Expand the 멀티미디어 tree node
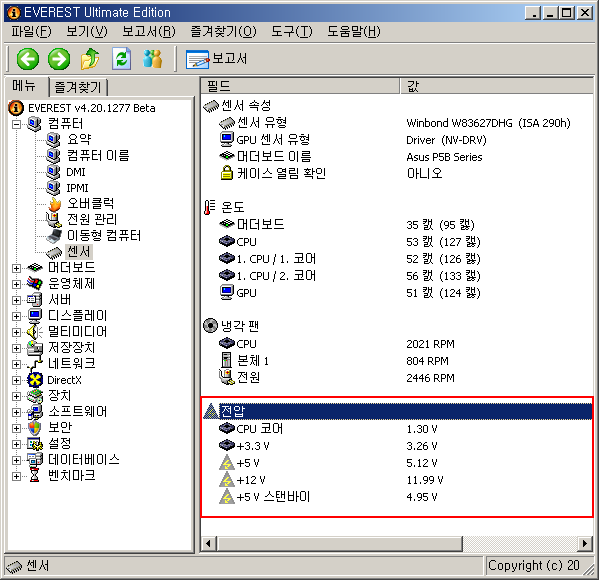This screenshot has height=580, width=599. [x=16, y=332]
